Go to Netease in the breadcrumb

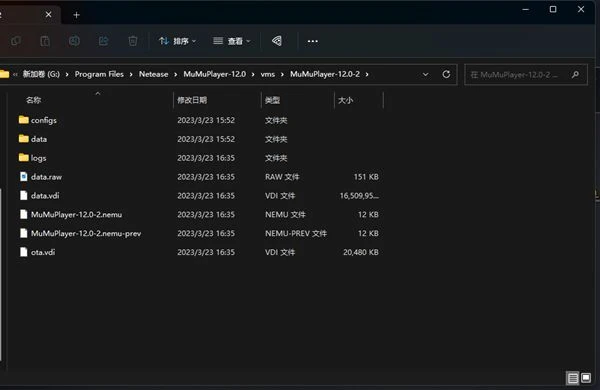pyautogui.click(x=153, y=74)
